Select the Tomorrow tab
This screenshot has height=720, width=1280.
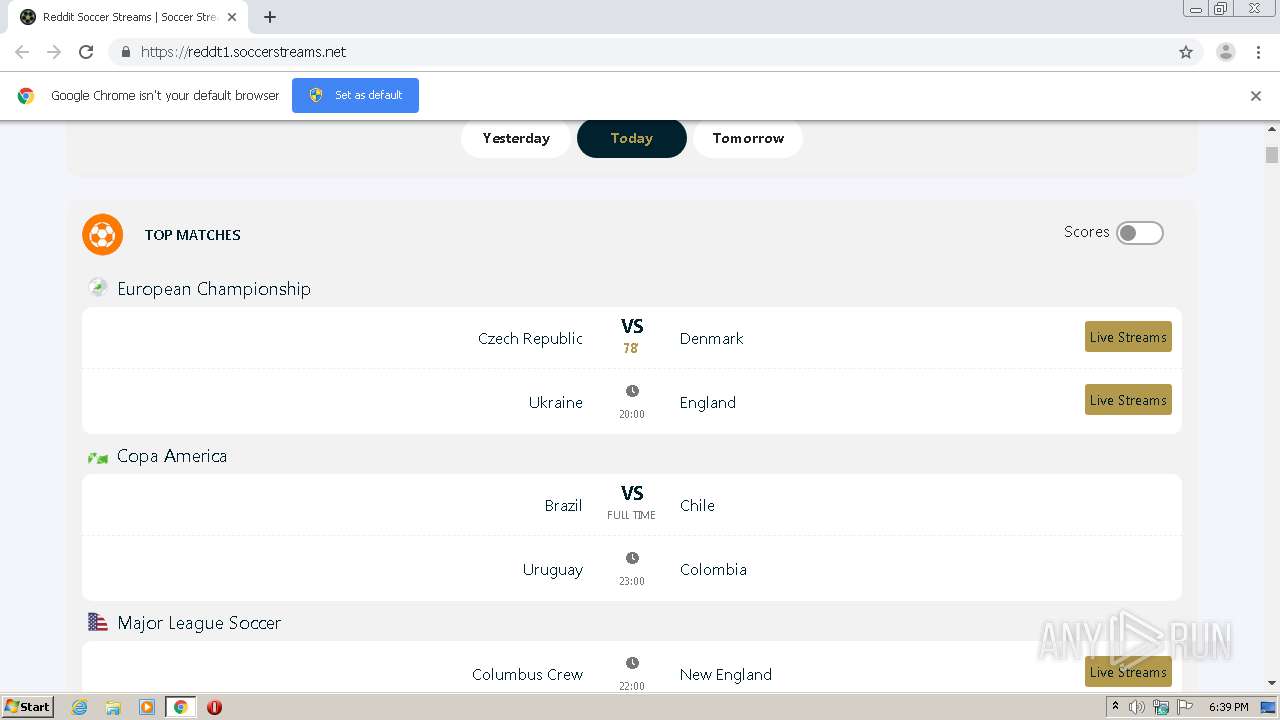[748, 139]
